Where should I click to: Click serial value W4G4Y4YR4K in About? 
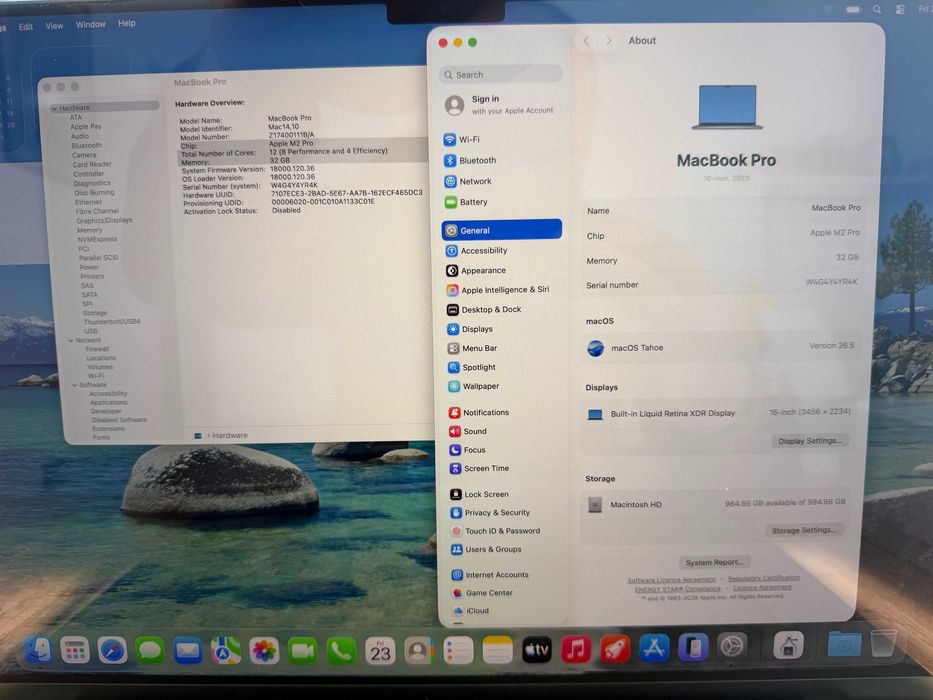831,282
